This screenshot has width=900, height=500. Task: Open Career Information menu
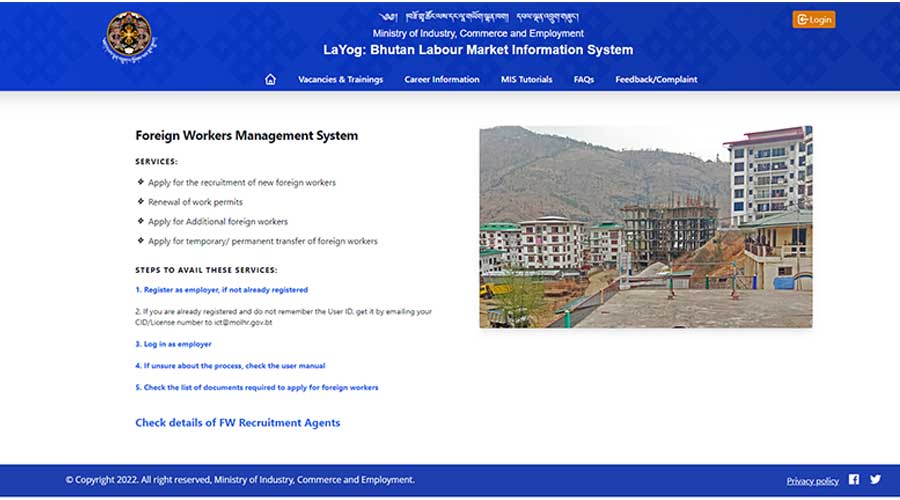[x=441, y=80]
